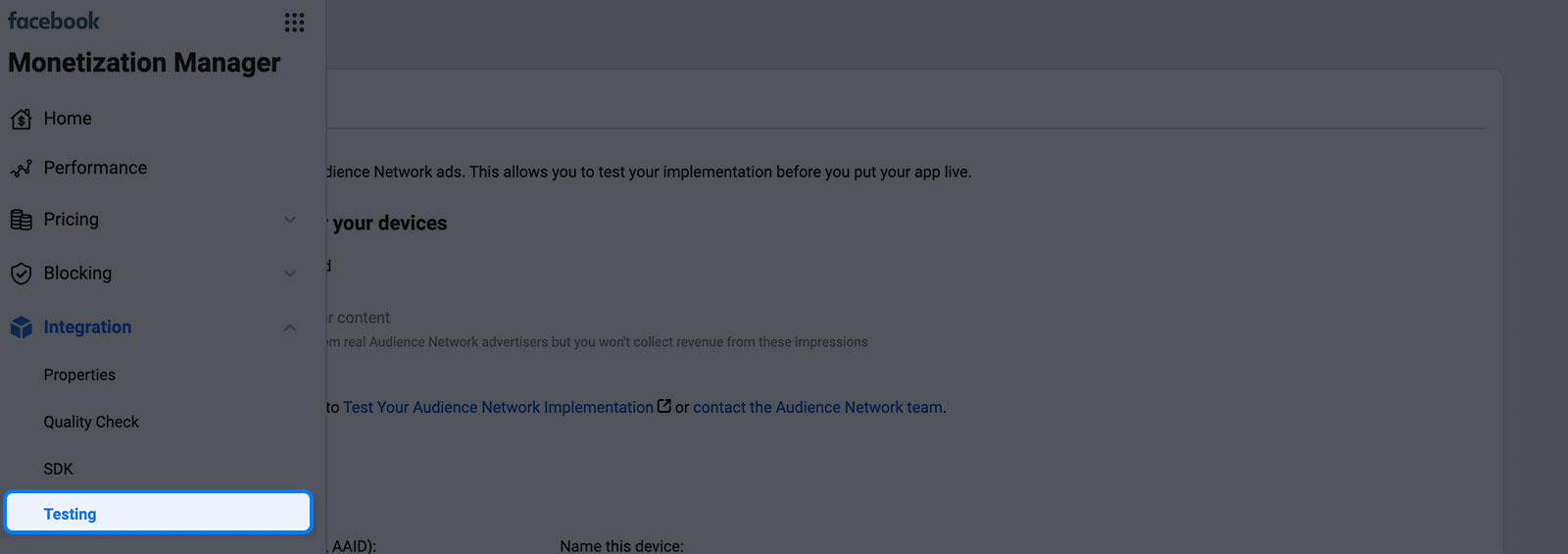
Task: Click the Integration cube icon
Action: [22, 327]
